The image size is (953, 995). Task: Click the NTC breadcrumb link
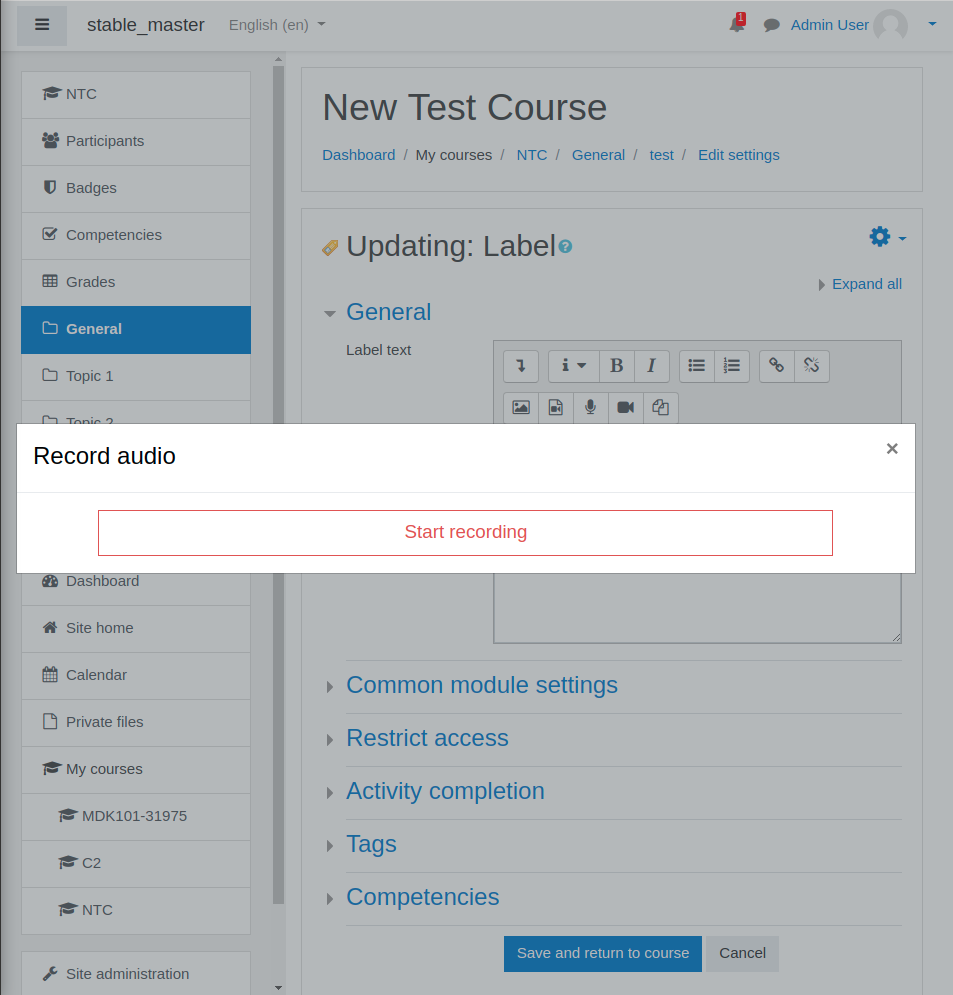tap(532, 155)
